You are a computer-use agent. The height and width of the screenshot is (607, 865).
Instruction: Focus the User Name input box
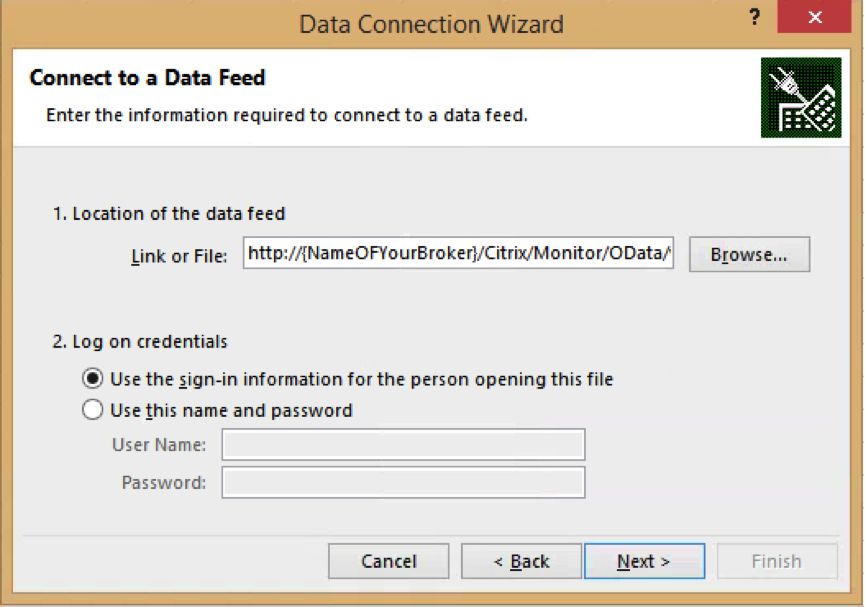click(403, 445)
